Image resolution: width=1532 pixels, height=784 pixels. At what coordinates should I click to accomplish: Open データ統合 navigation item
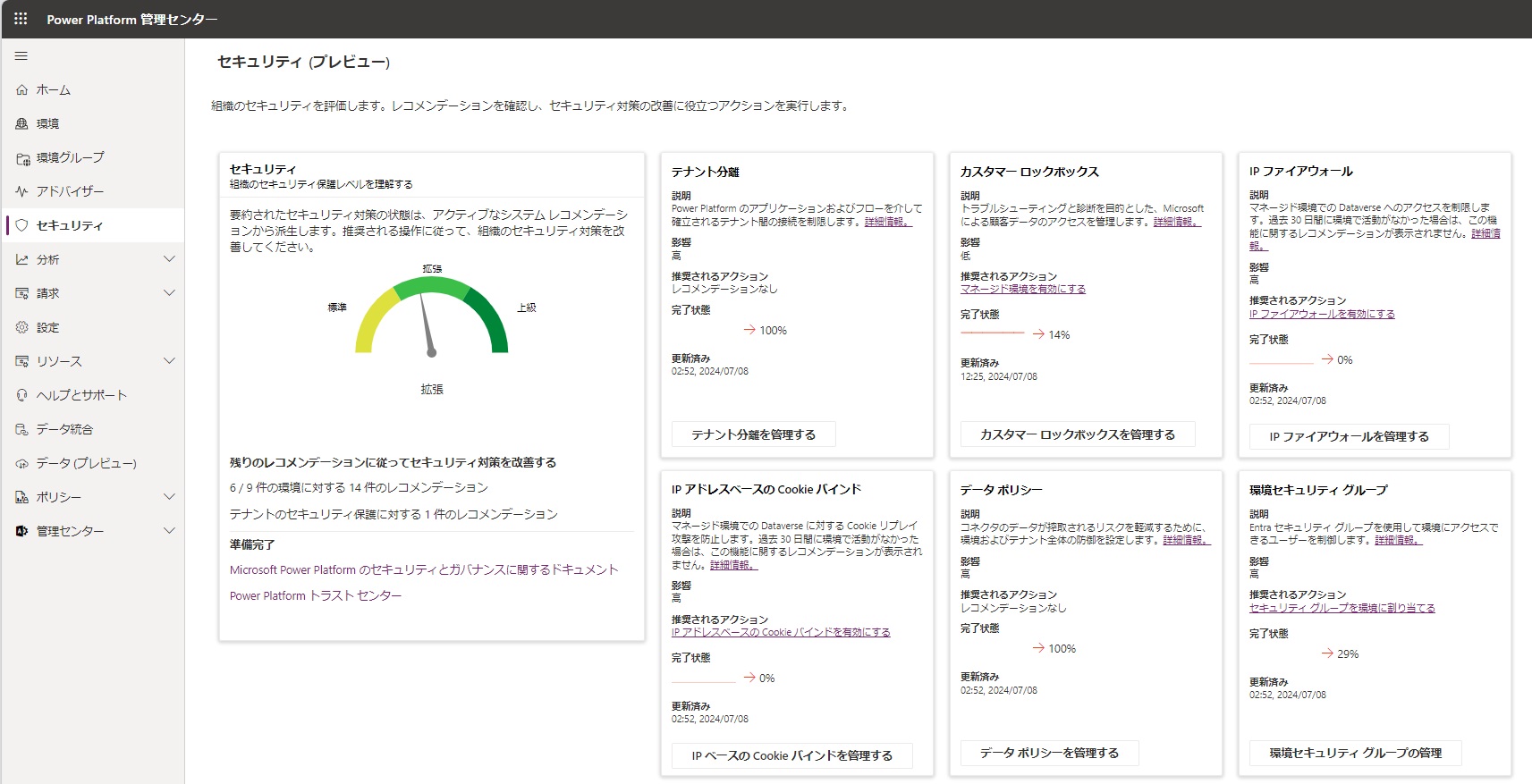point(93,429)
